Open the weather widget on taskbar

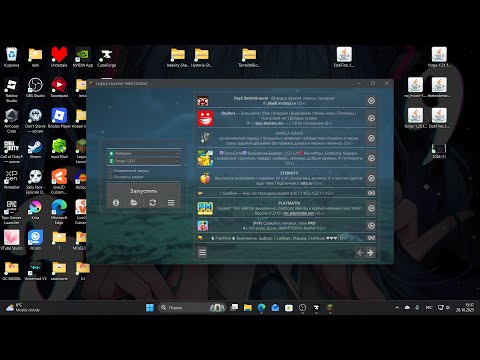click(23, 307)
